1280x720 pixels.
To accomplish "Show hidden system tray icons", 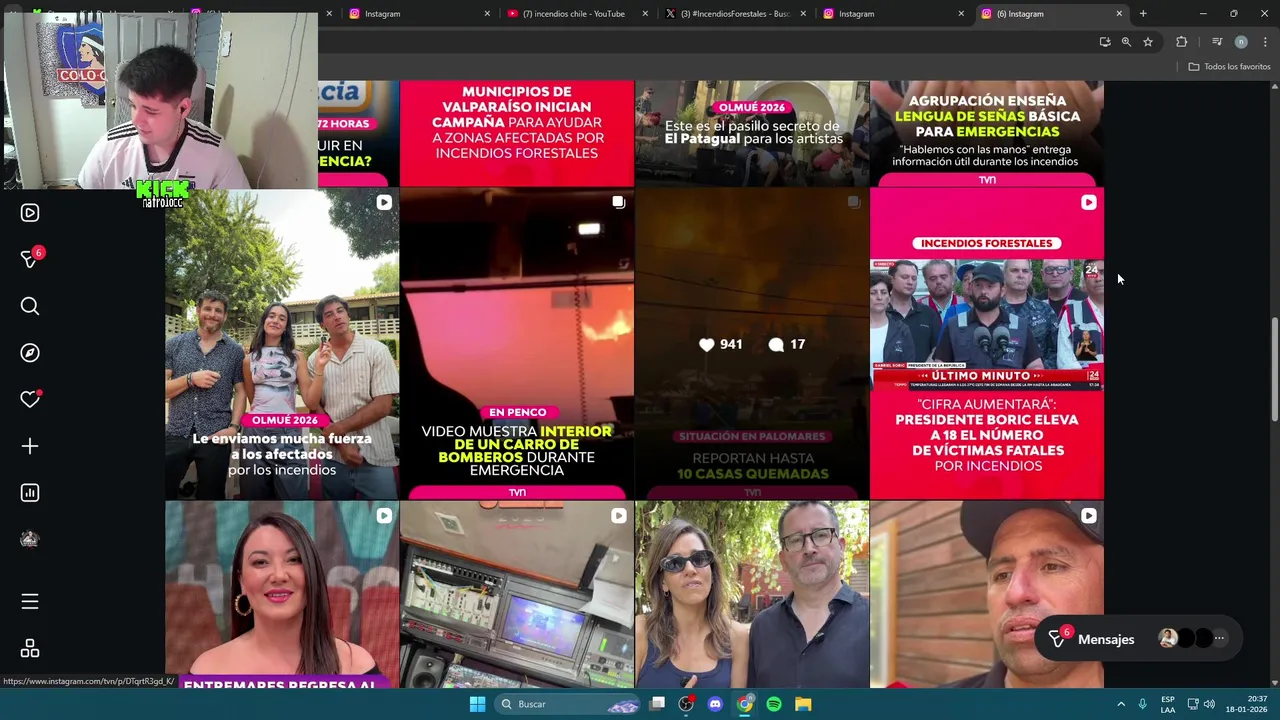I will click(1121, 704).
